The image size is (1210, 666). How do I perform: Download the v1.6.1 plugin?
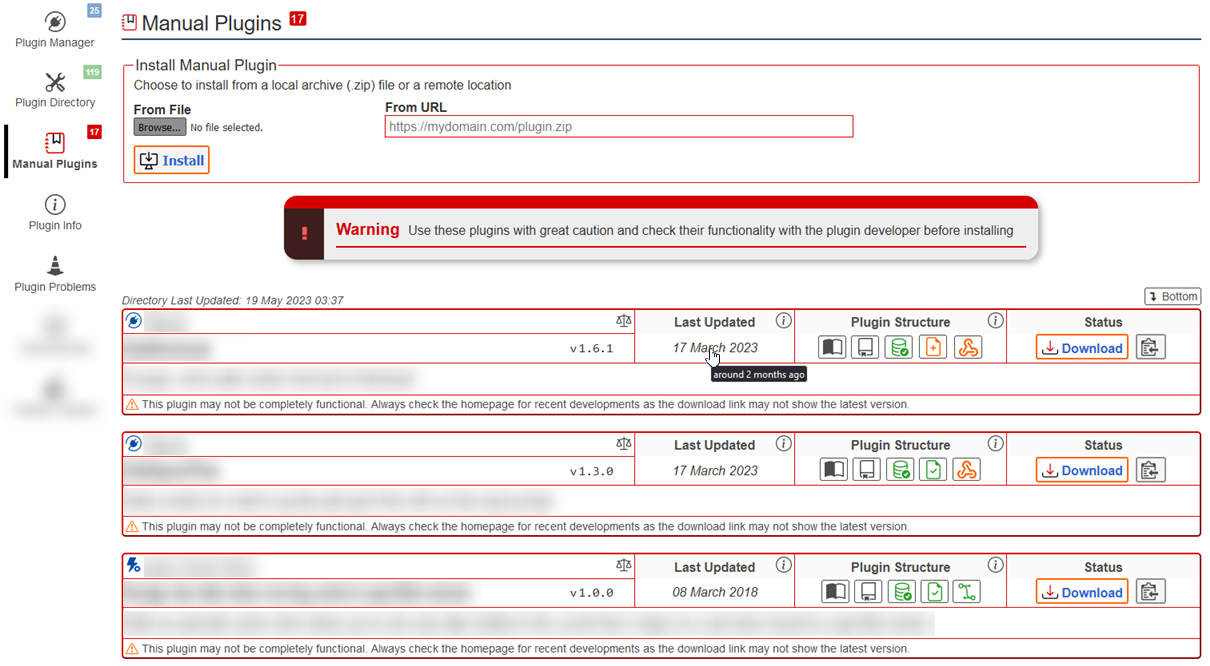(1082, 348)
